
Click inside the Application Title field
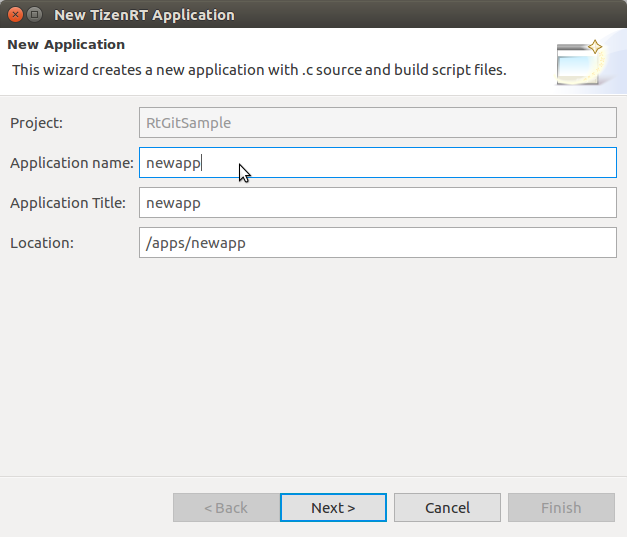coord(377,203)
